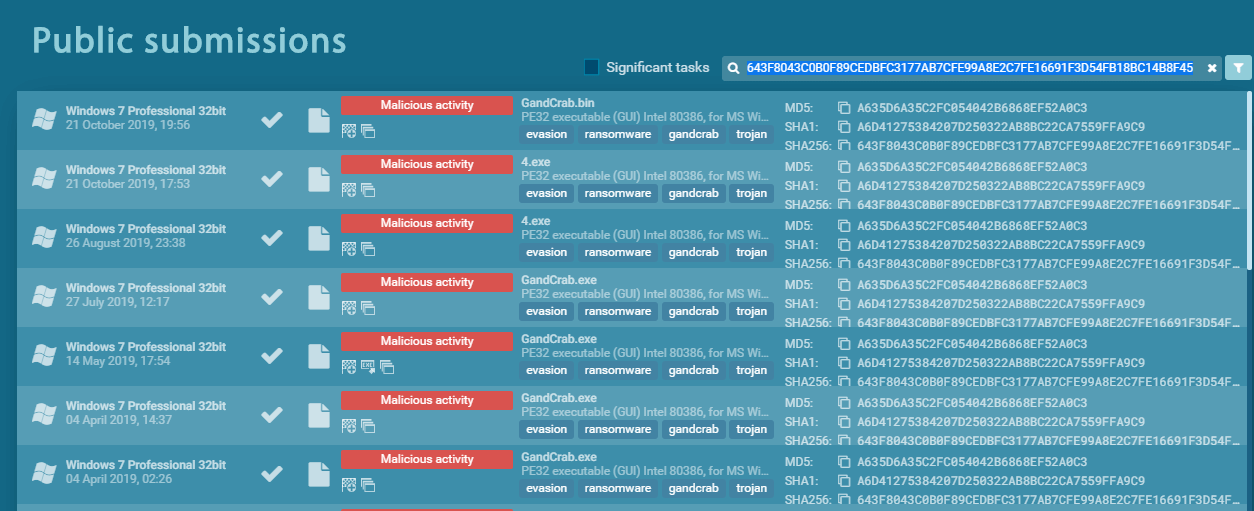Click SHA256 value in 26 August 23:38 row

[x=1048, y=264]
